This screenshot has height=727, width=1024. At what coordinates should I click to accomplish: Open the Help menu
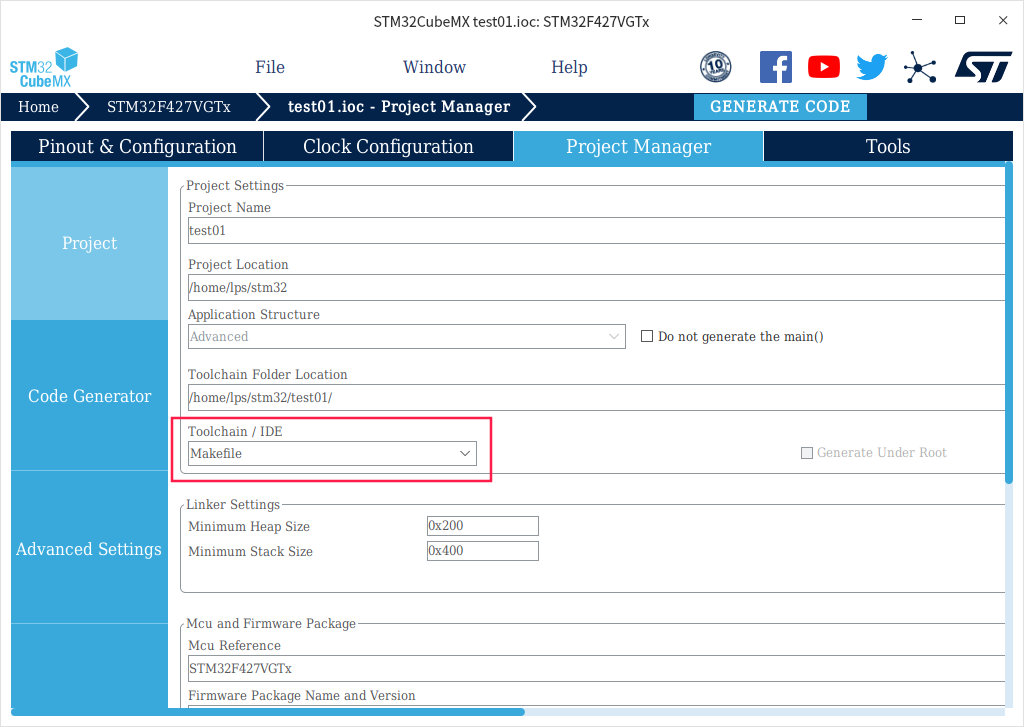tap(569, 67)
